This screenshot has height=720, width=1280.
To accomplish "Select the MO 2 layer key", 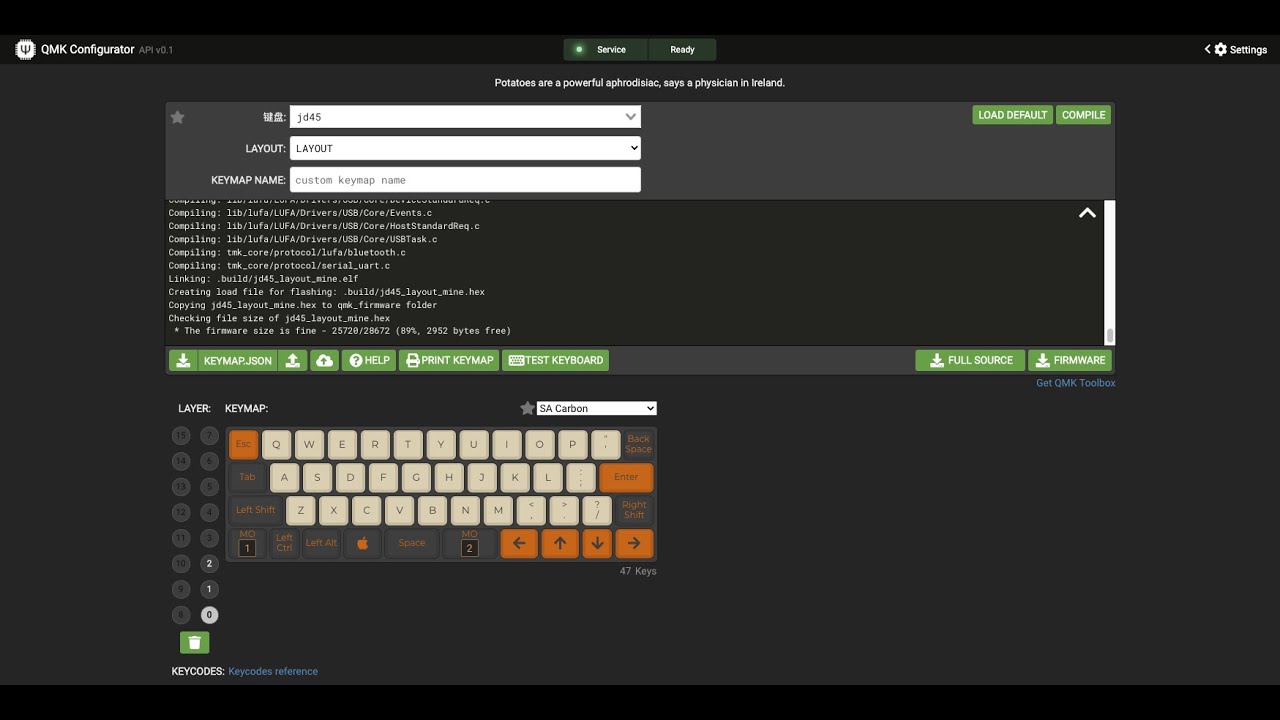I will (x=469, y=543).
